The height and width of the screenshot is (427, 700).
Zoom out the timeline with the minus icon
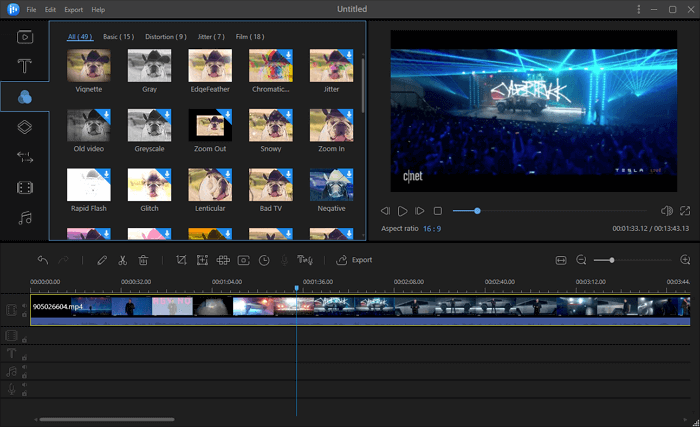coord(581,260)
